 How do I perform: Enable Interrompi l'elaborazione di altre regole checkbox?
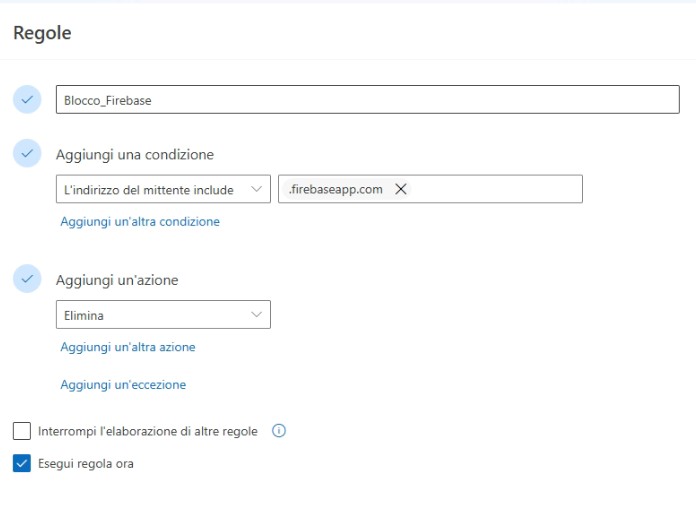coord(22,431)
